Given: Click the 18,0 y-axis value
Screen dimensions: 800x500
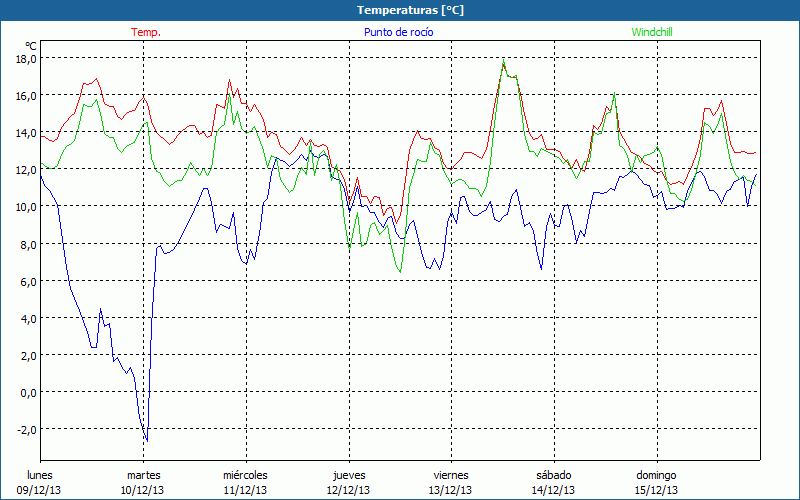Looking at the screenshot, I should click(26, 59).
